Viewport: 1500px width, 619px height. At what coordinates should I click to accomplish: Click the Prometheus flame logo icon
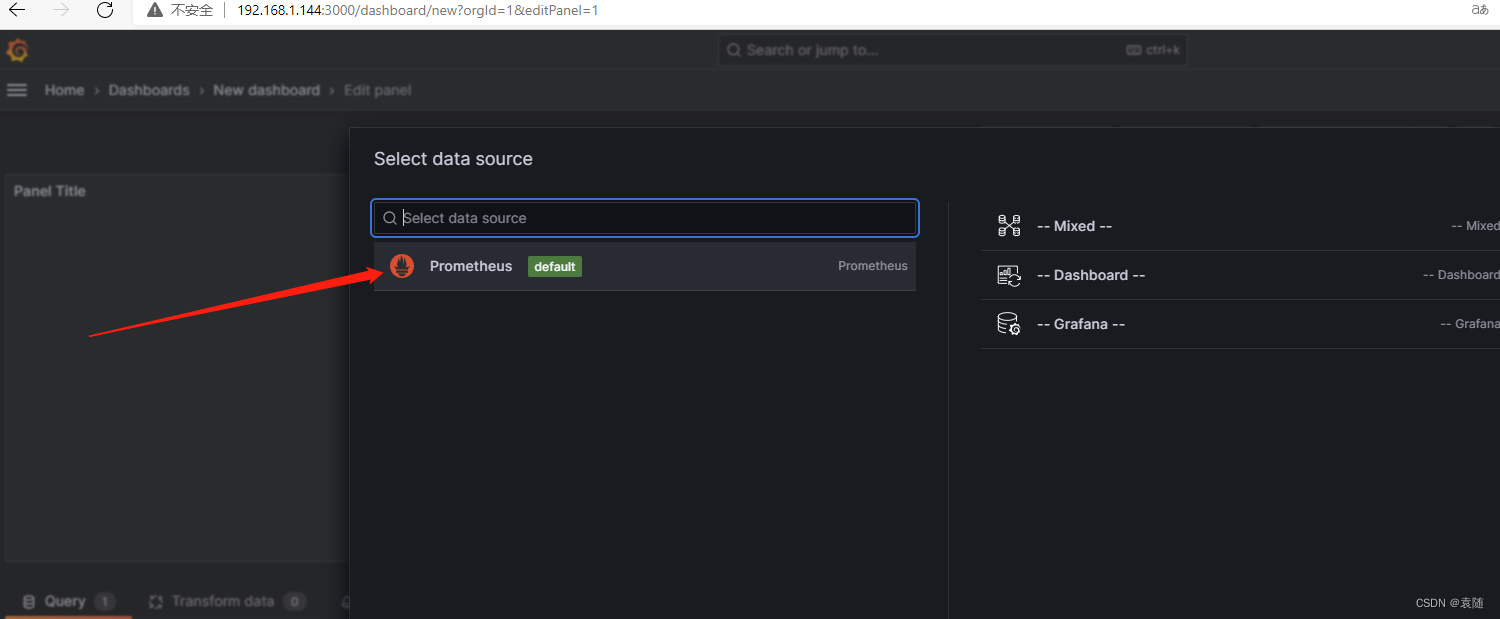[x=402, y=266]
